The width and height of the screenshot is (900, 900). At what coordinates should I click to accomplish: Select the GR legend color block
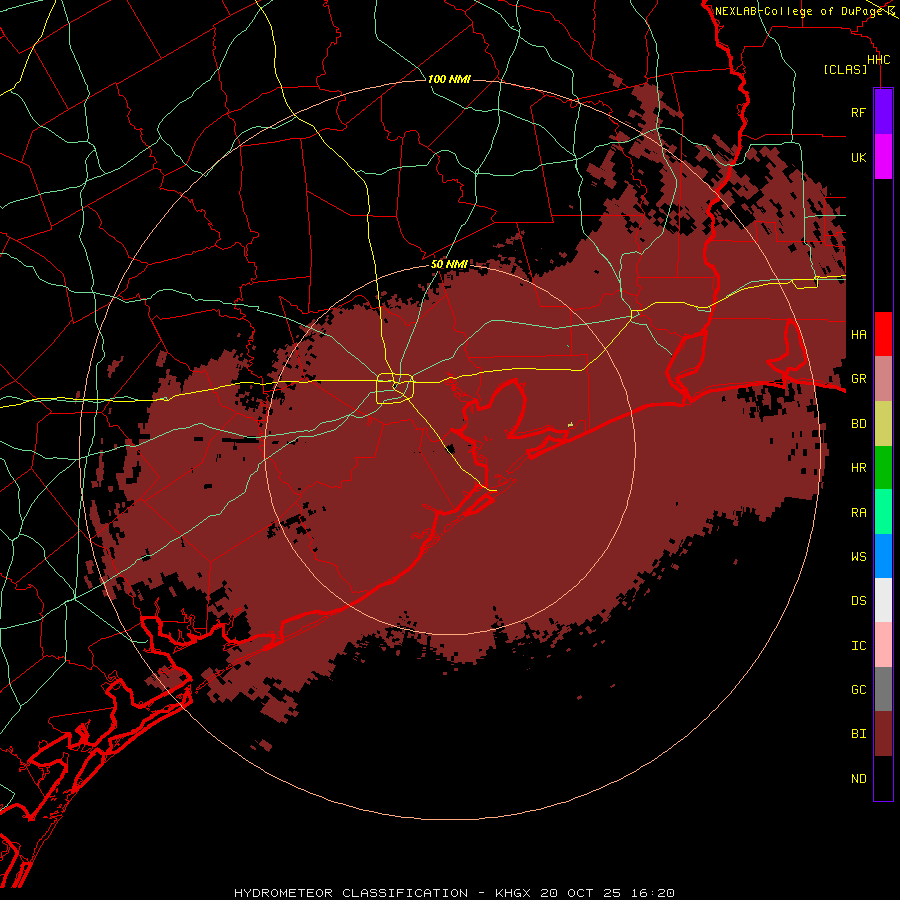tap(883, 379)
